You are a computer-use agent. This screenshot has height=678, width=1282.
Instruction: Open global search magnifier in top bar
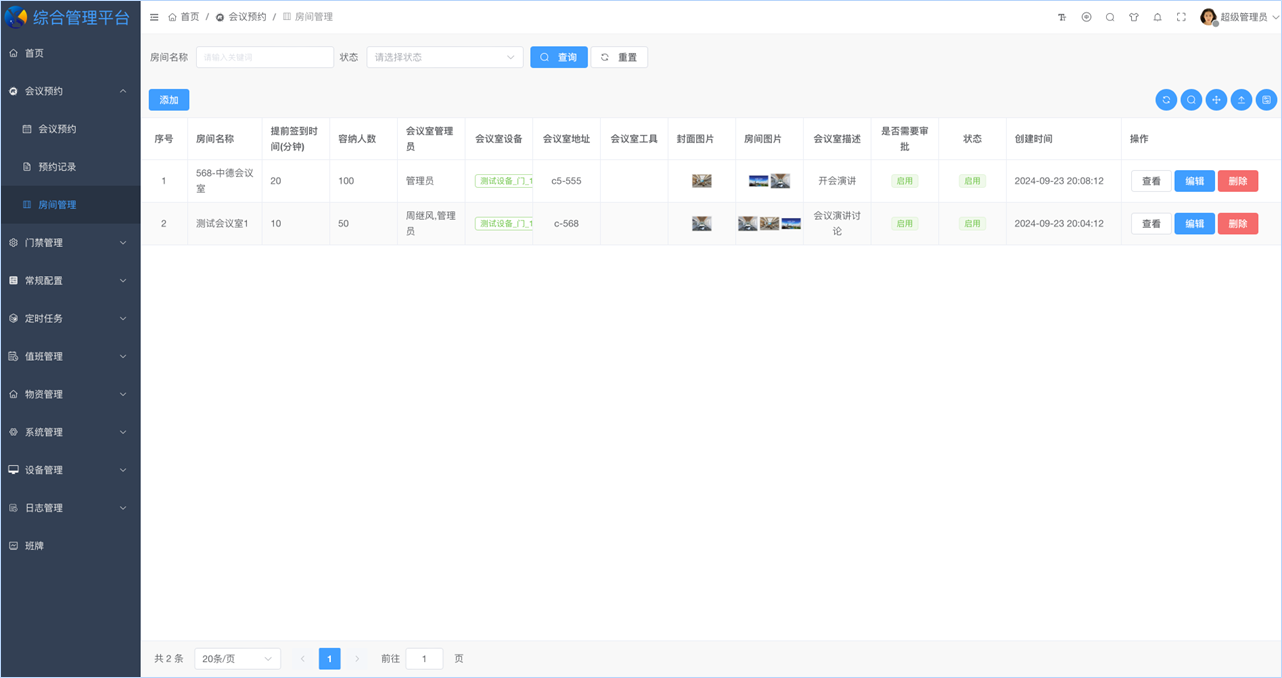pos(1110,17)
